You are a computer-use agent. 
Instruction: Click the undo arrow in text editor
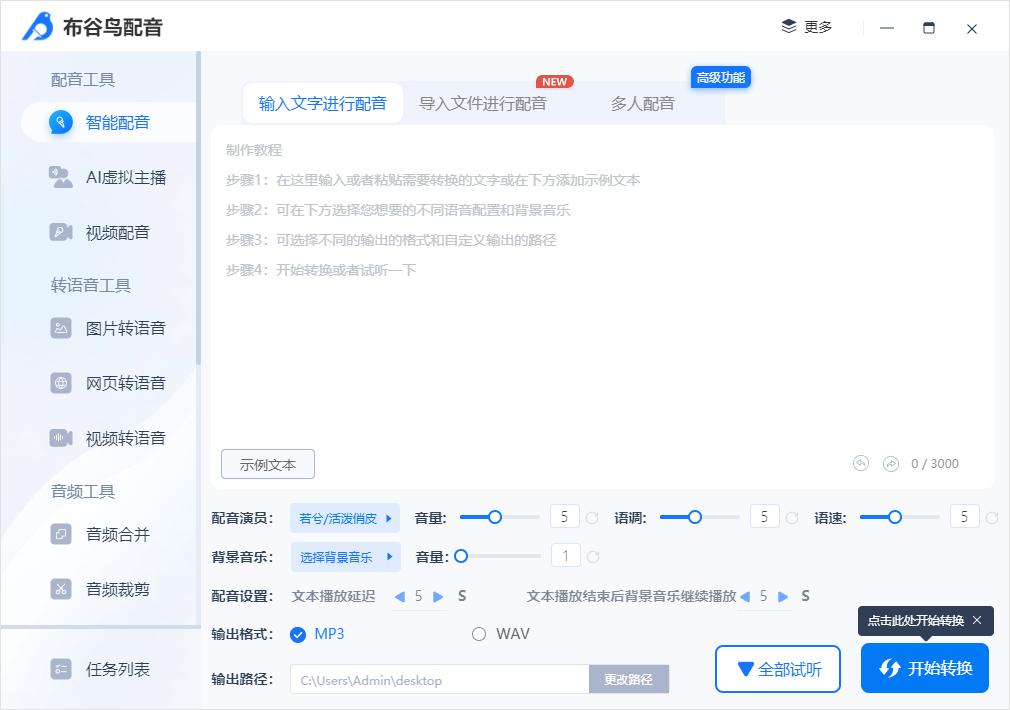tap(861, 463)
